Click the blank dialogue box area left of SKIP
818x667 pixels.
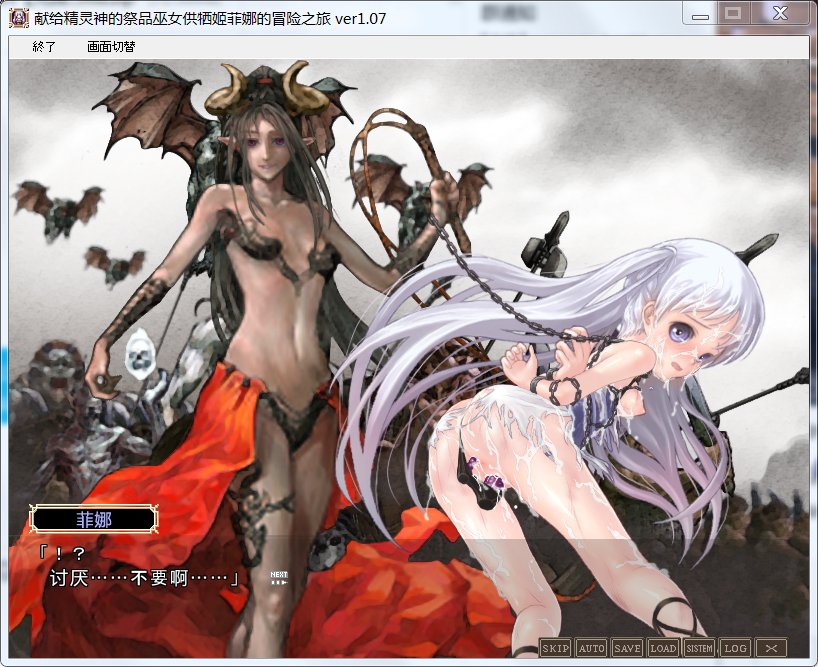click(x=400, y=620)
